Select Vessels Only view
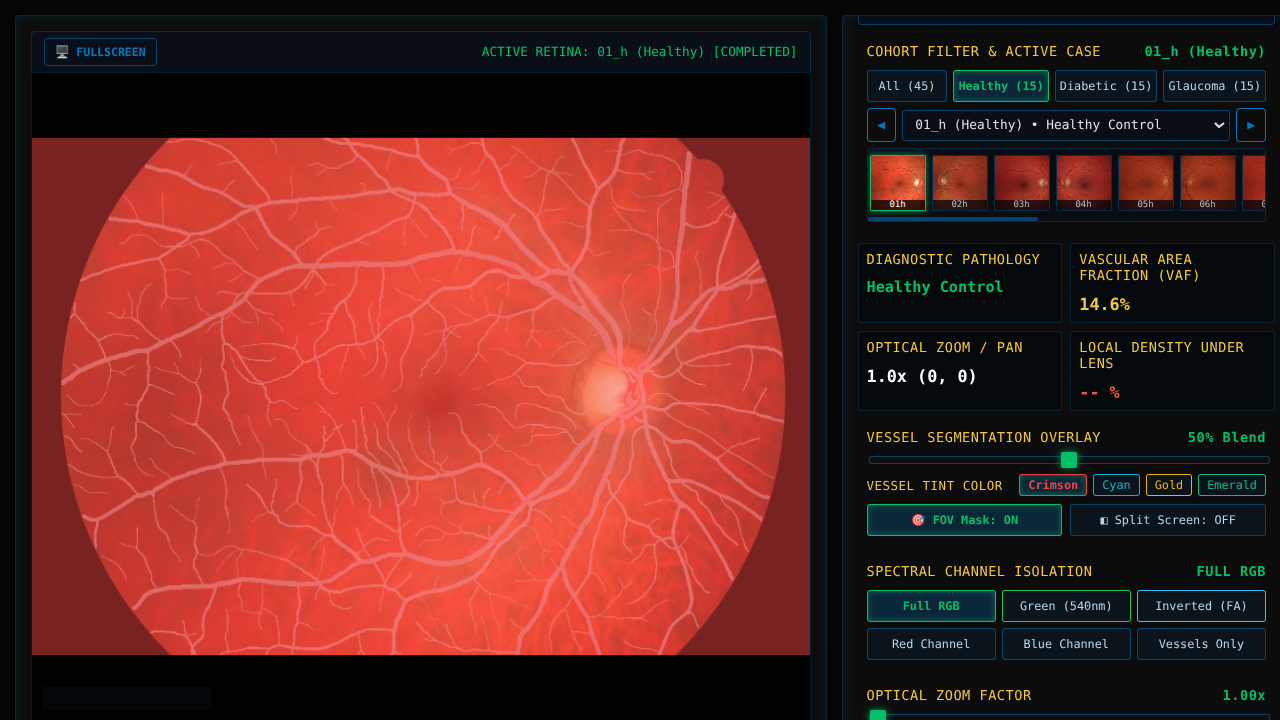The width and height of the screenshot is (1280, 720). coord(1201,644)
